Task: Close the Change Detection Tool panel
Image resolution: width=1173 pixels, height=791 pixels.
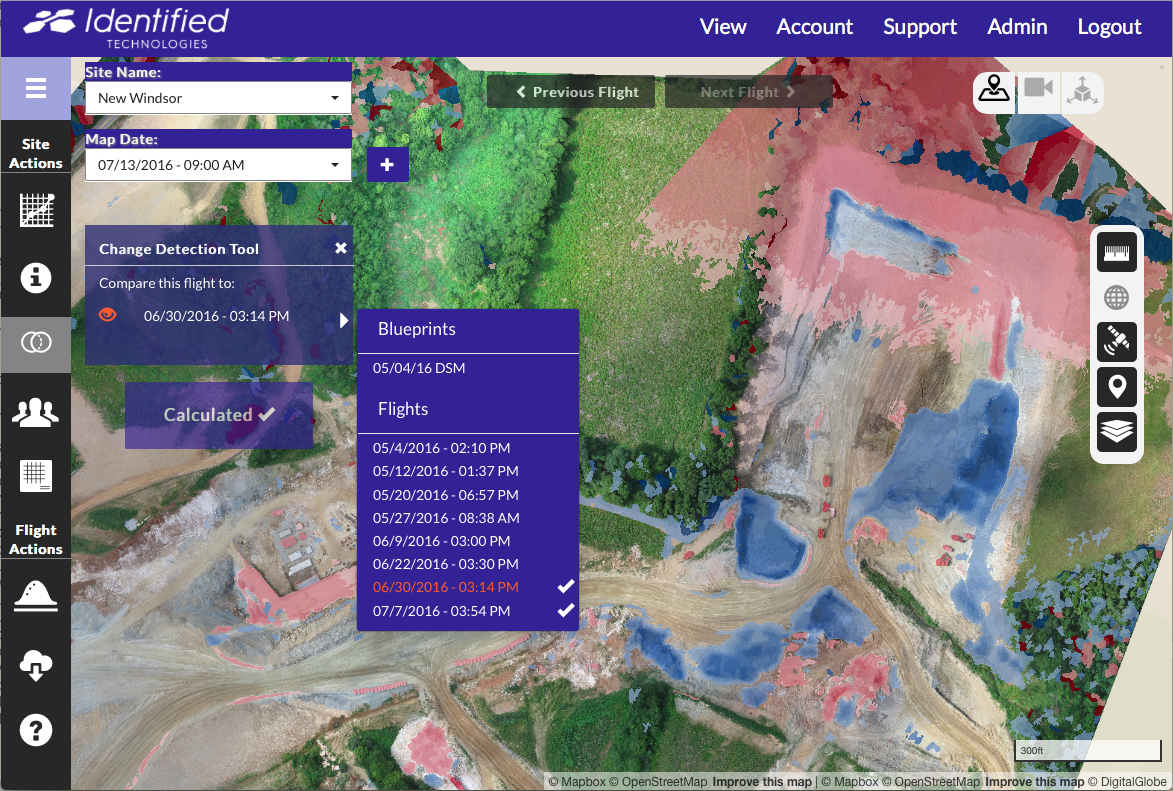Action: coord(341,248)
